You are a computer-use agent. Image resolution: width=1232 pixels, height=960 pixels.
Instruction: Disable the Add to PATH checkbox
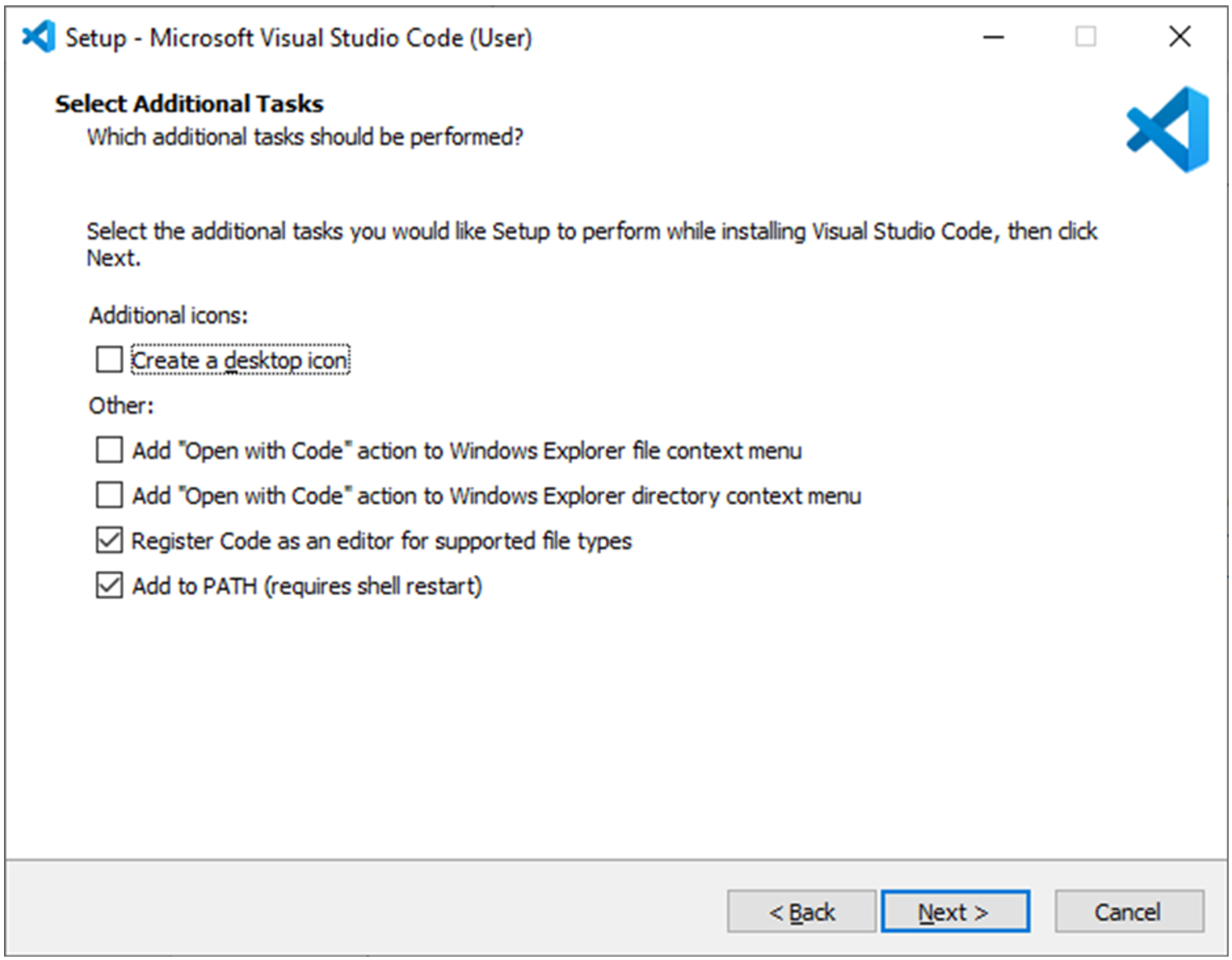[109, 586]
